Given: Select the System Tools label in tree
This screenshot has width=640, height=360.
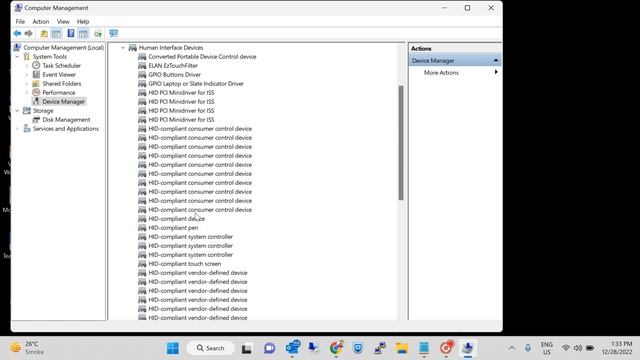Looking at the screenshot, I should [49, 57].
